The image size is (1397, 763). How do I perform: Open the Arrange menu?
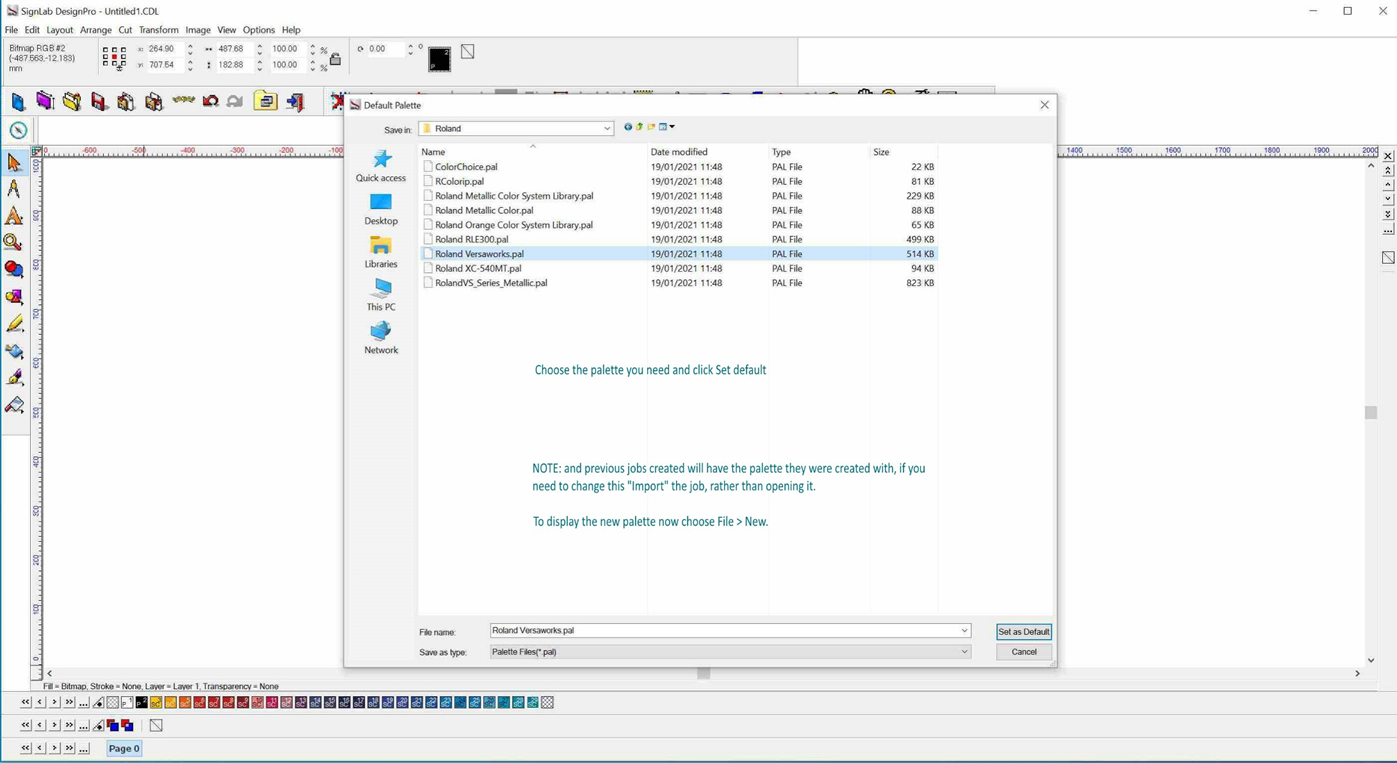tap(96, 30)
